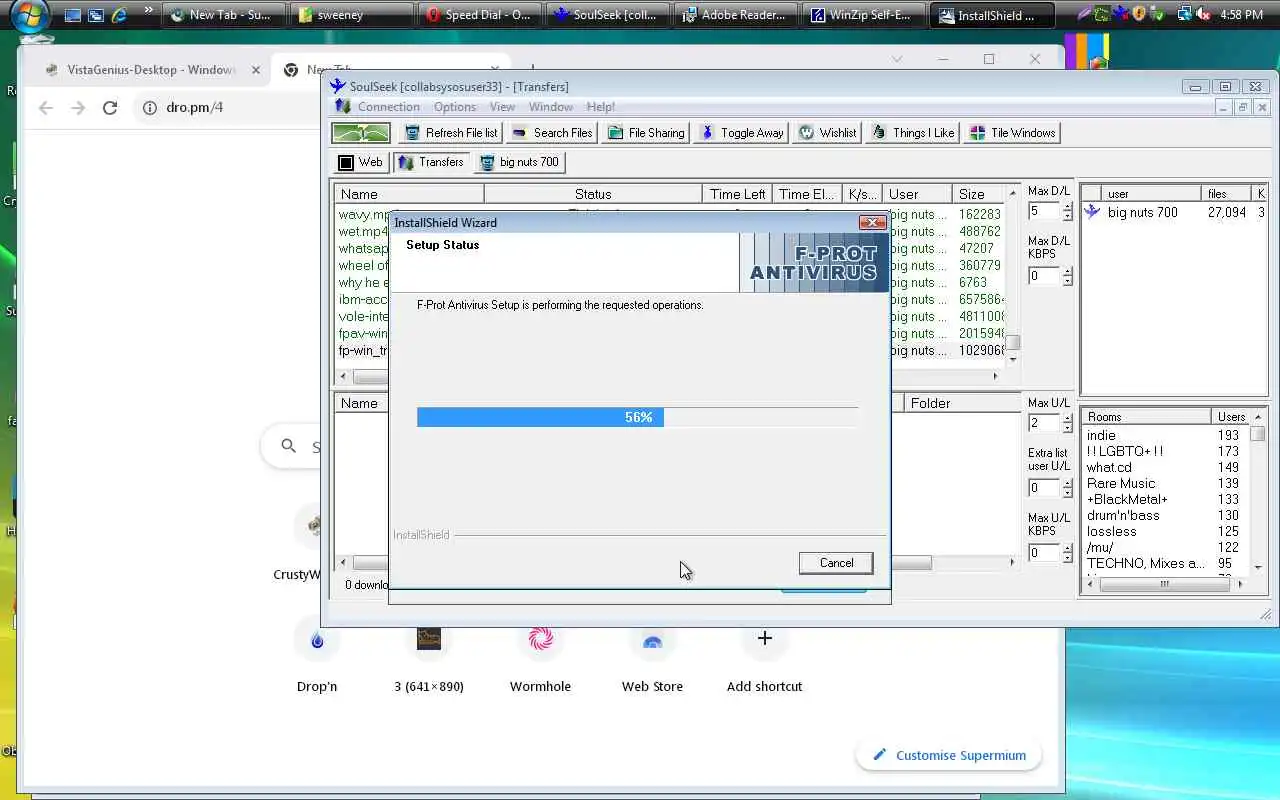Viewport: 1280px width, 800px height.
Task: Click the downloads list scroll up arrow
Action: (x=1013, y=193)
